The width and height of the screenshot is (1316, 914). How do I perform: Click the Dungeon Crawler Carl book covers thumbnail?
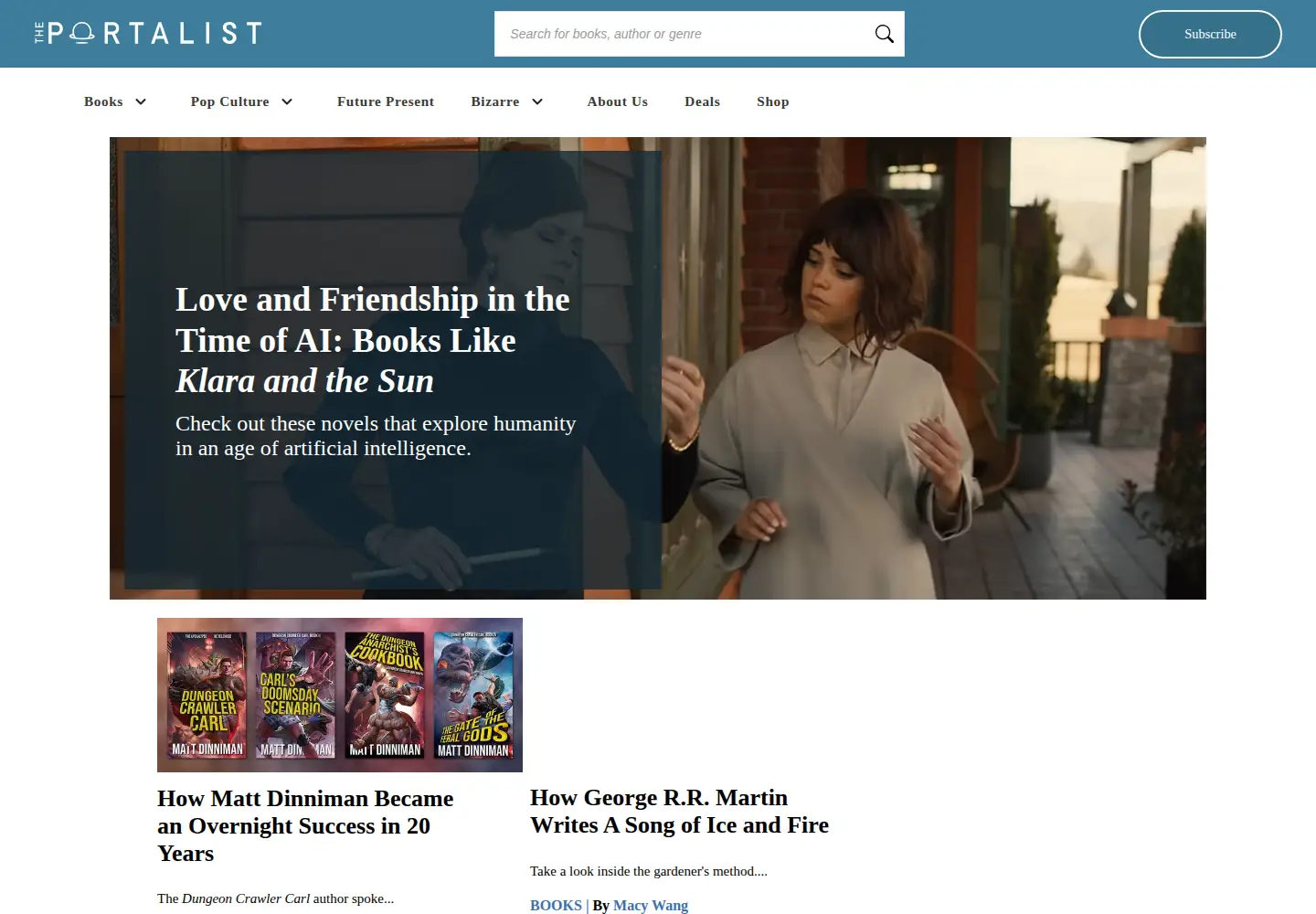point(340,695)
